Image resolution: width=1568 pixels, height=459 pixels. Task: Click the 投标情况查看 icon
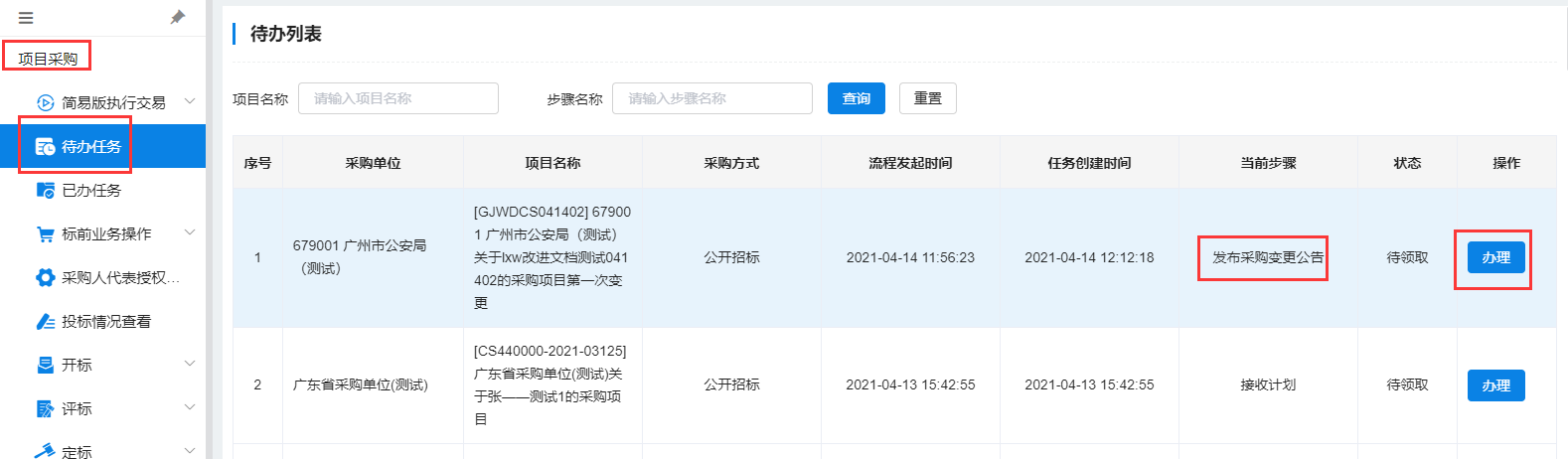pos(45,321)
